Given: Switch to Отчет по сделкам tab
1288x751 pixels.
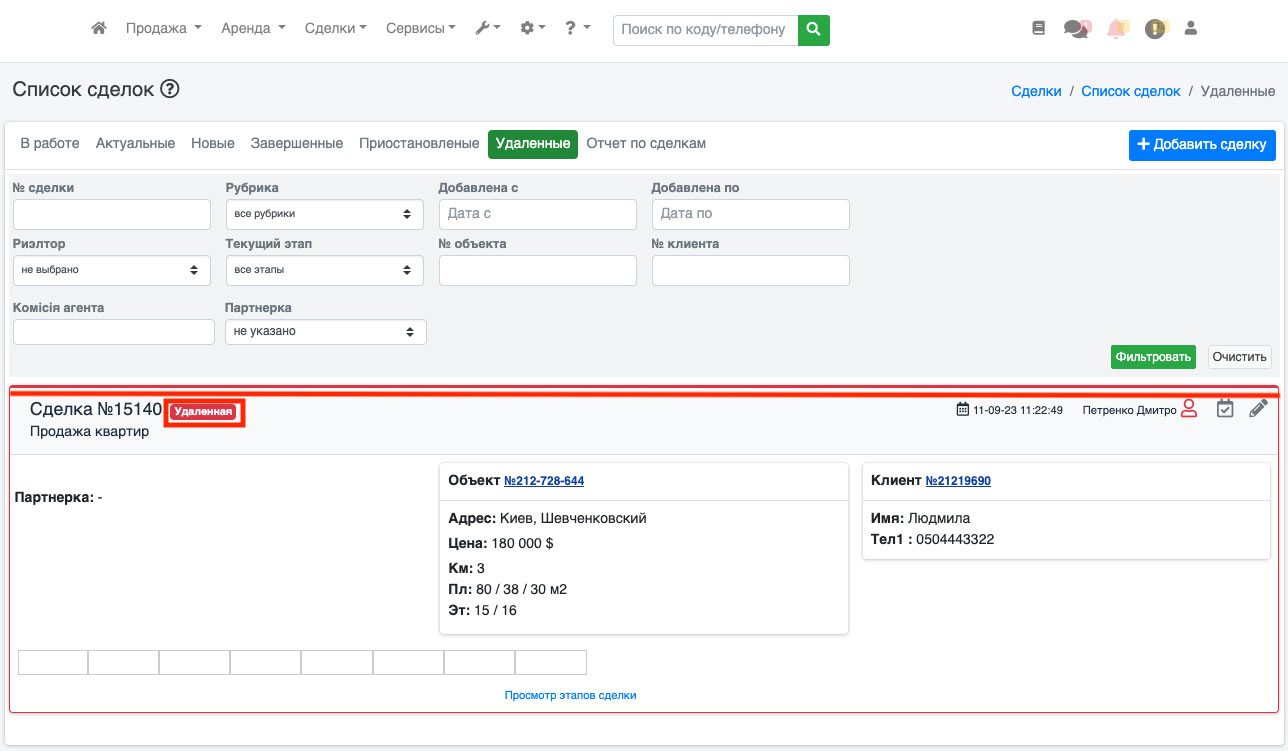Looking at the screenshot, I should (x=646, y=144).
